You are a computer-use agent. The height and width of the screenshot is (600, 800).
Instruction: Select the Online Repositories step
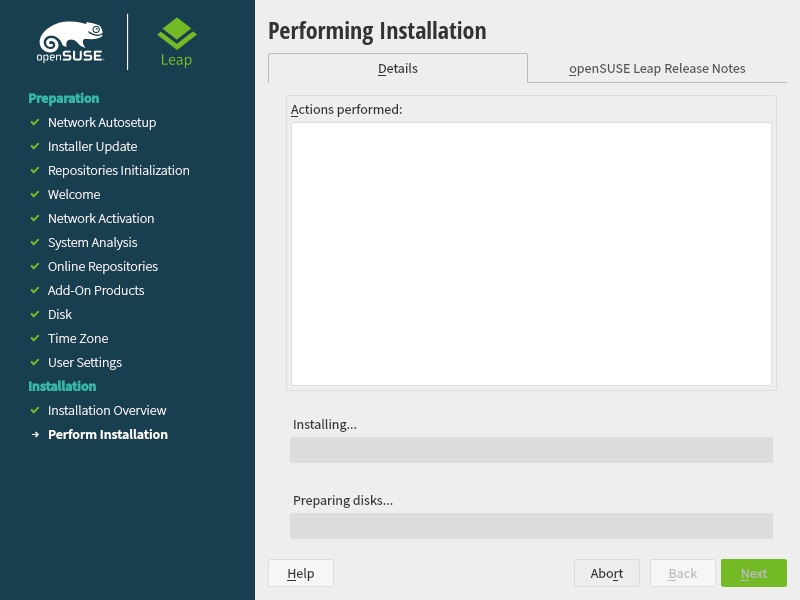[x=103, y=266]
